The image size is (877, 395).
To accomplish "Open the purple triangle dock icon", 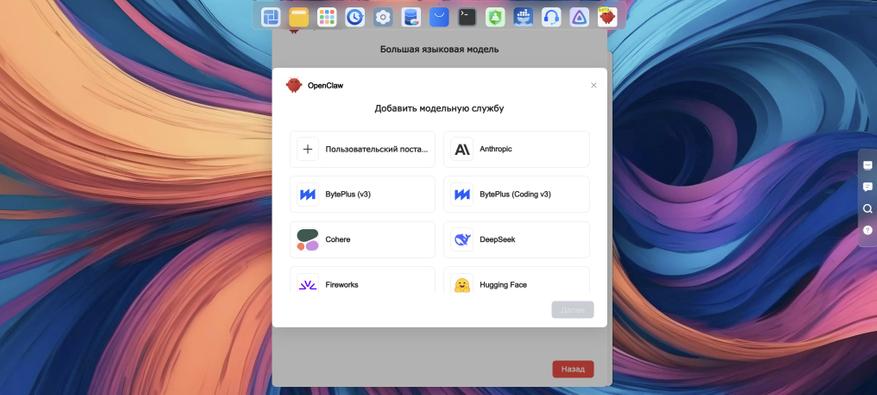I will tap(579, 17).
